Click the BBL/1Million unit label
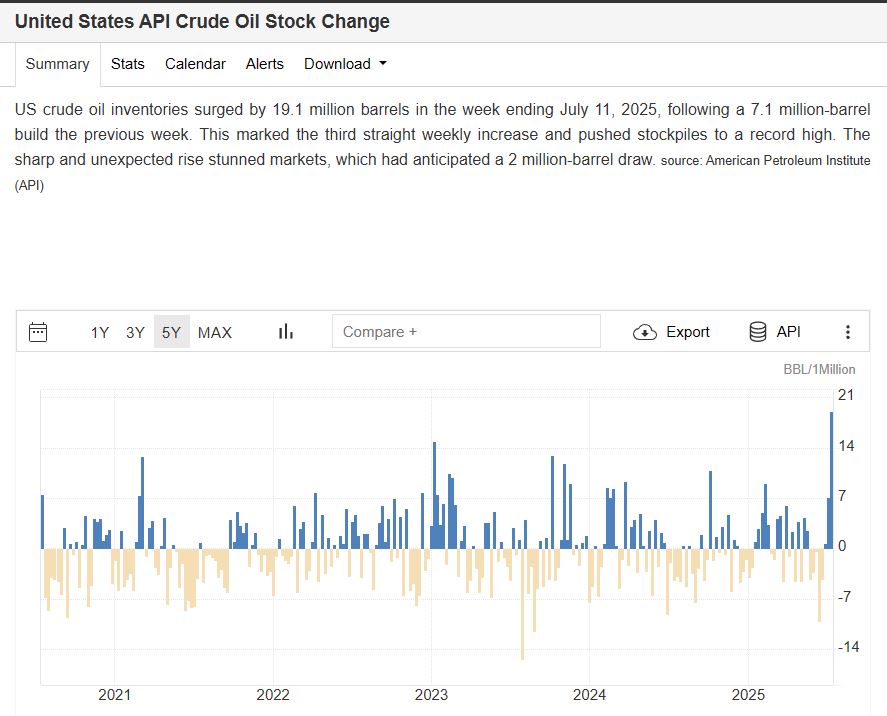887x716 pixels. coord(819,369)
